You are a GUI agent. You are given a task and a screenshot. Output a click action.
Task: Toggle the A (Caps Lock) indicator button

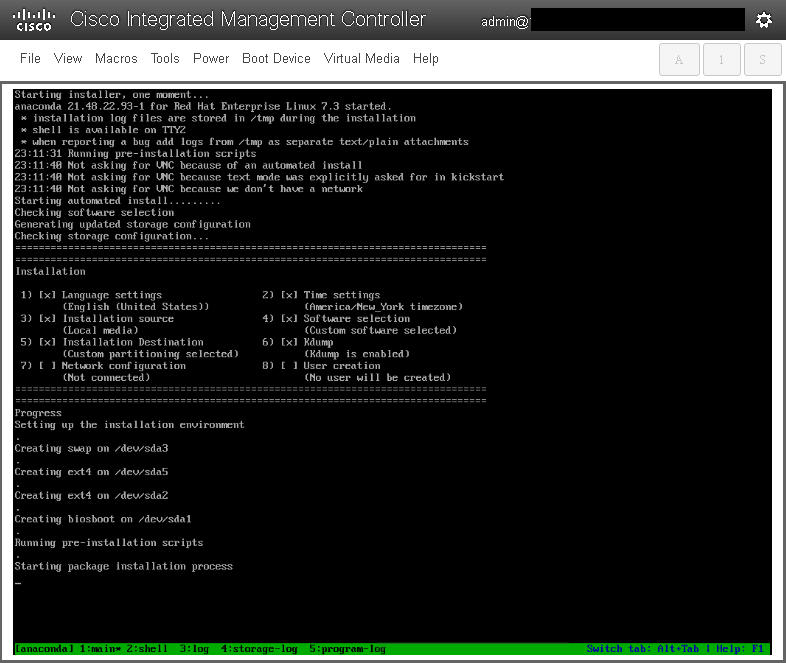click(679, 60)
